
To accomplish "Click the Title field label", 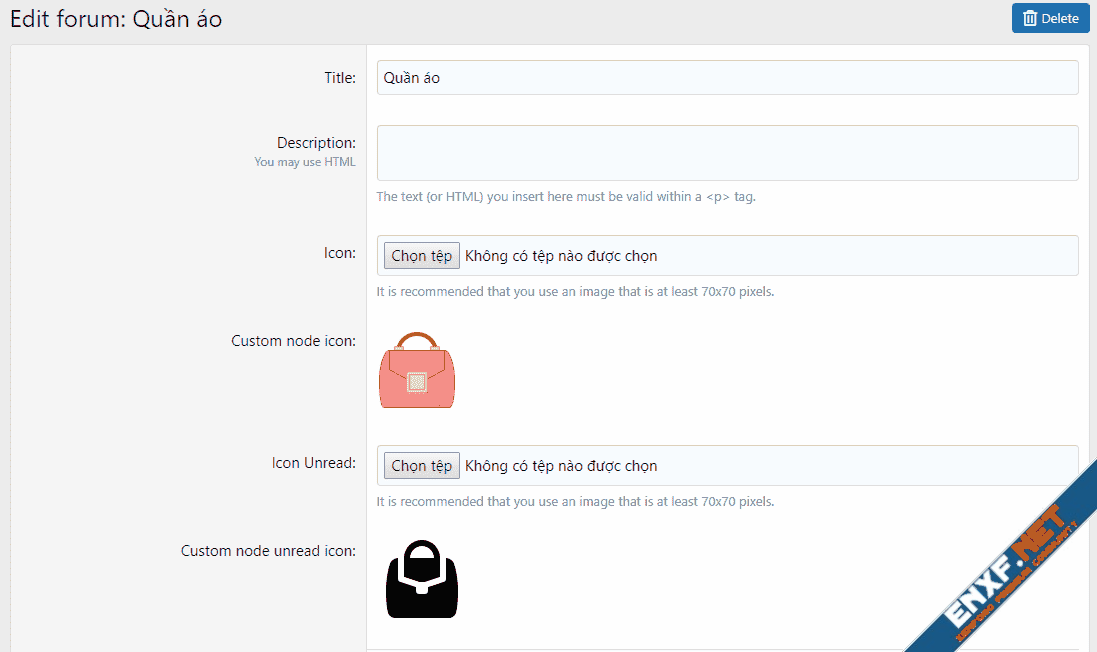I will tap(339, 78).
